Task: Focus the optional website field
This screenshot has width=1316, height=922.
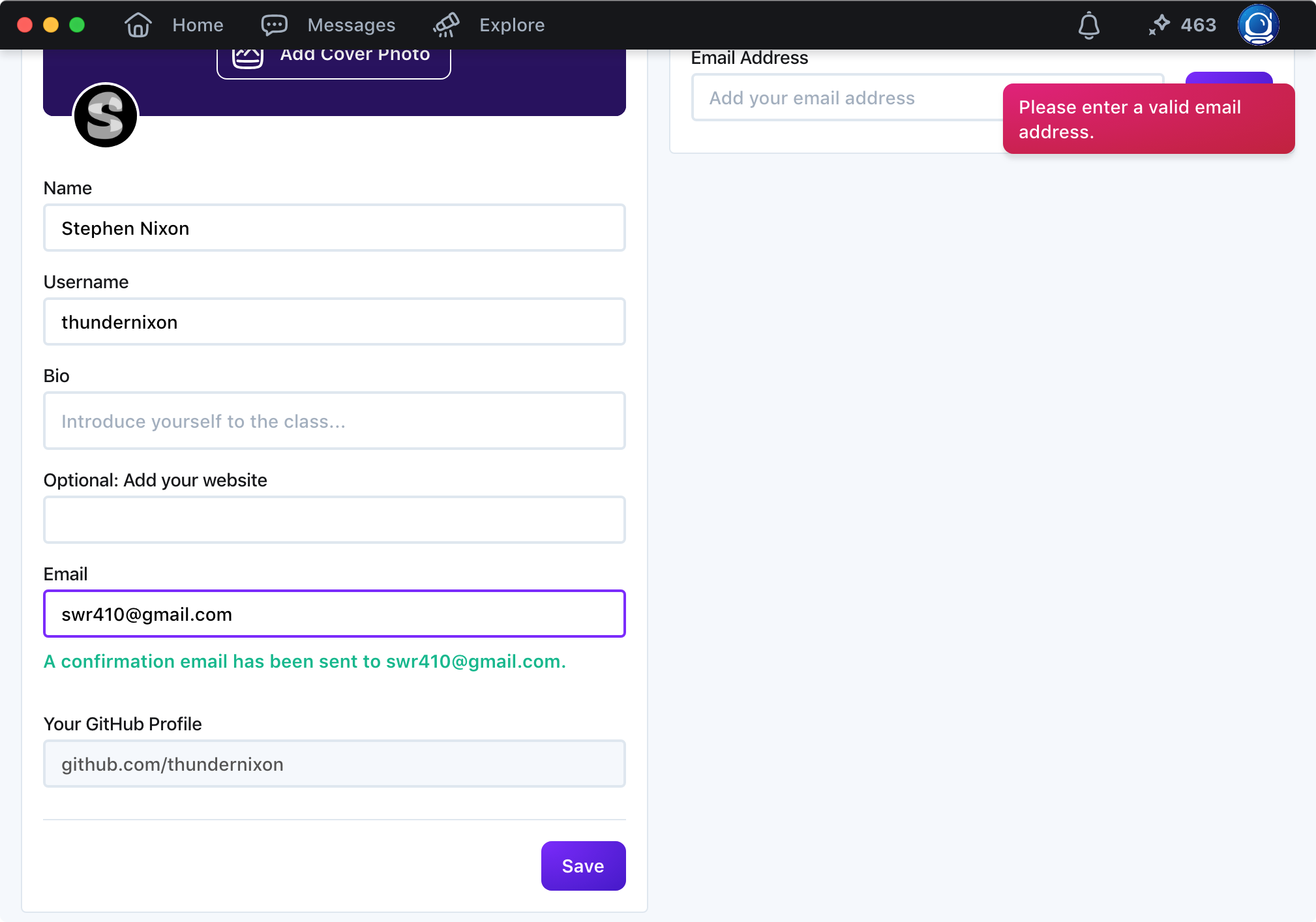Action: 334,520
